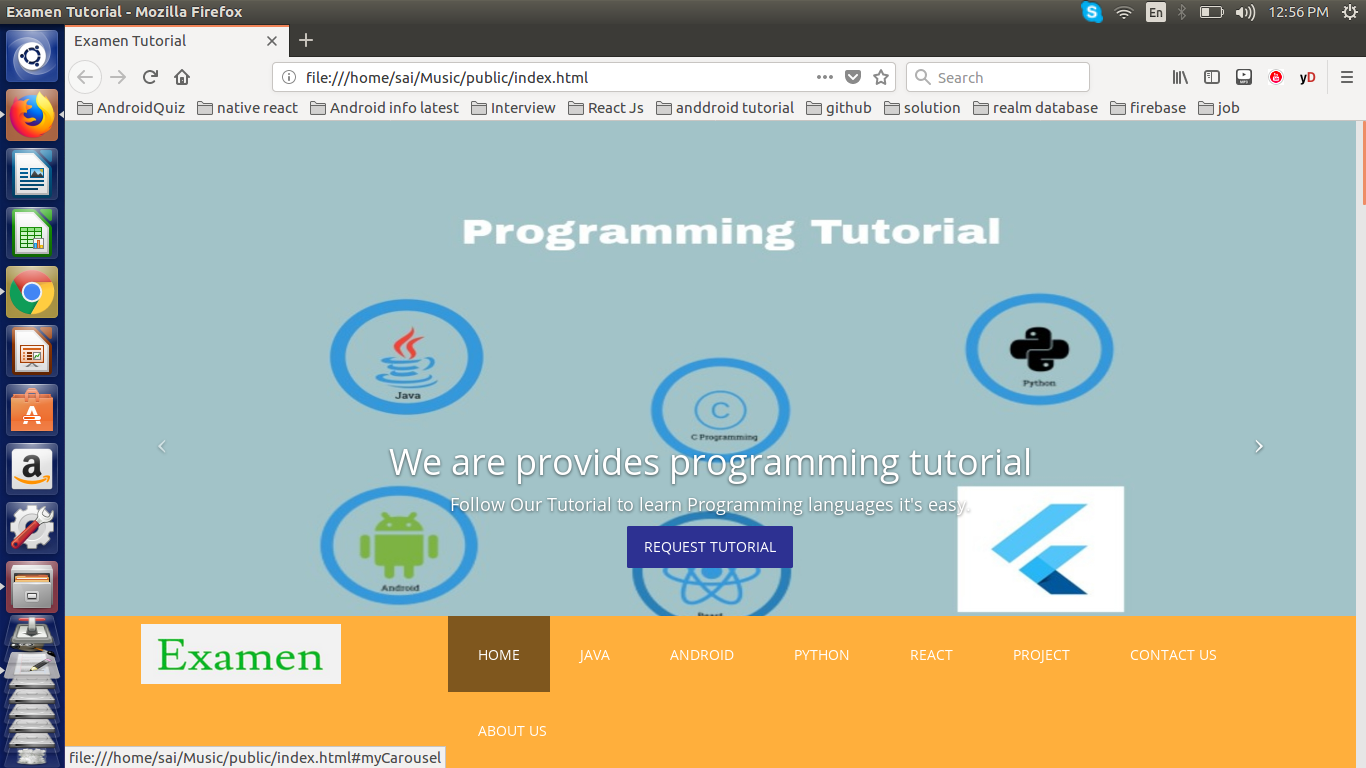Switch to the Examen Tutorial tab
This screenshot has height=768, width=1366.
pyautogui.click(x=175, y=41)
